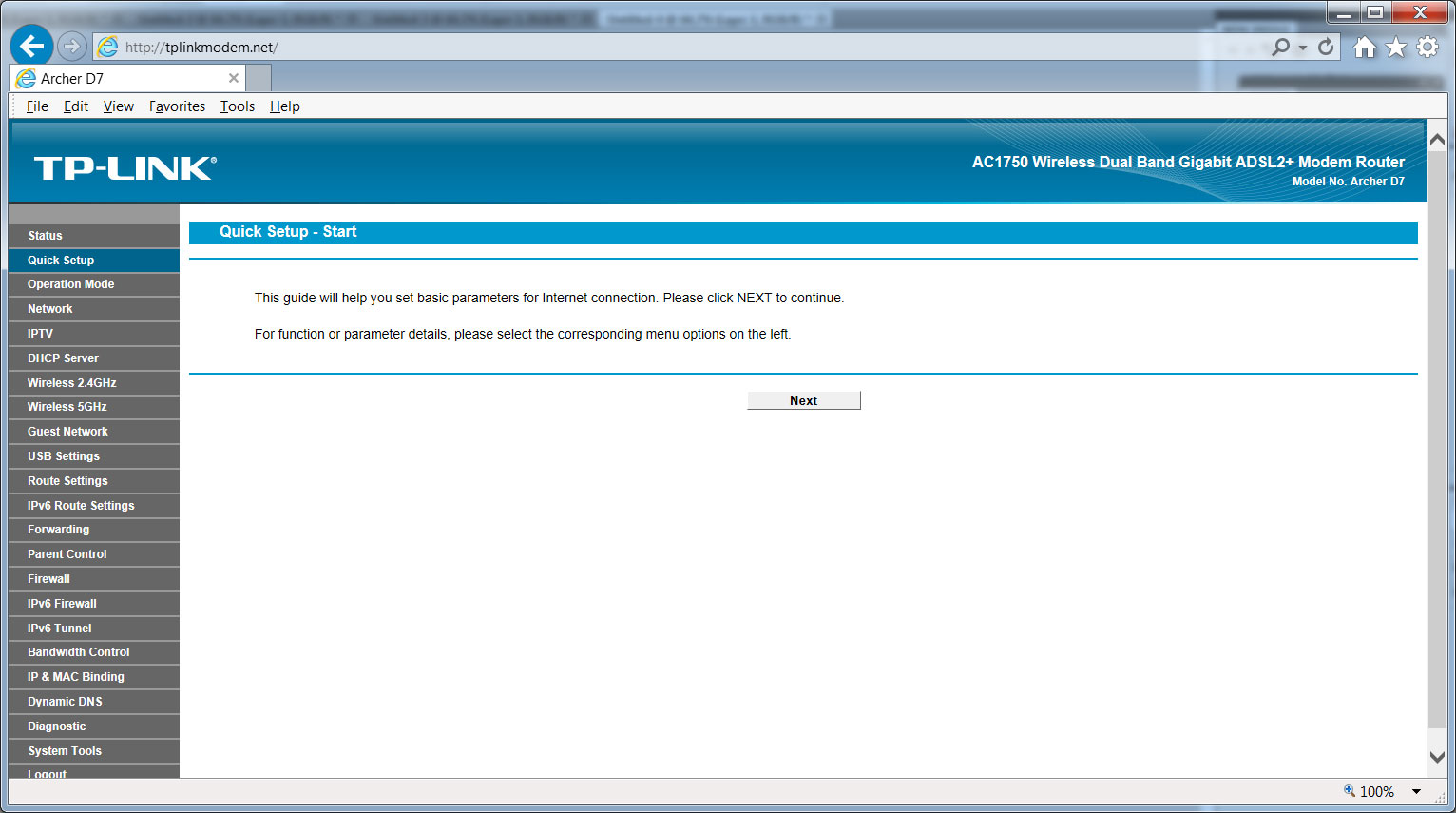Open System Tools in sidebar
The width and height of the screenshot is (1456, 813).
(x=94, y=751)
